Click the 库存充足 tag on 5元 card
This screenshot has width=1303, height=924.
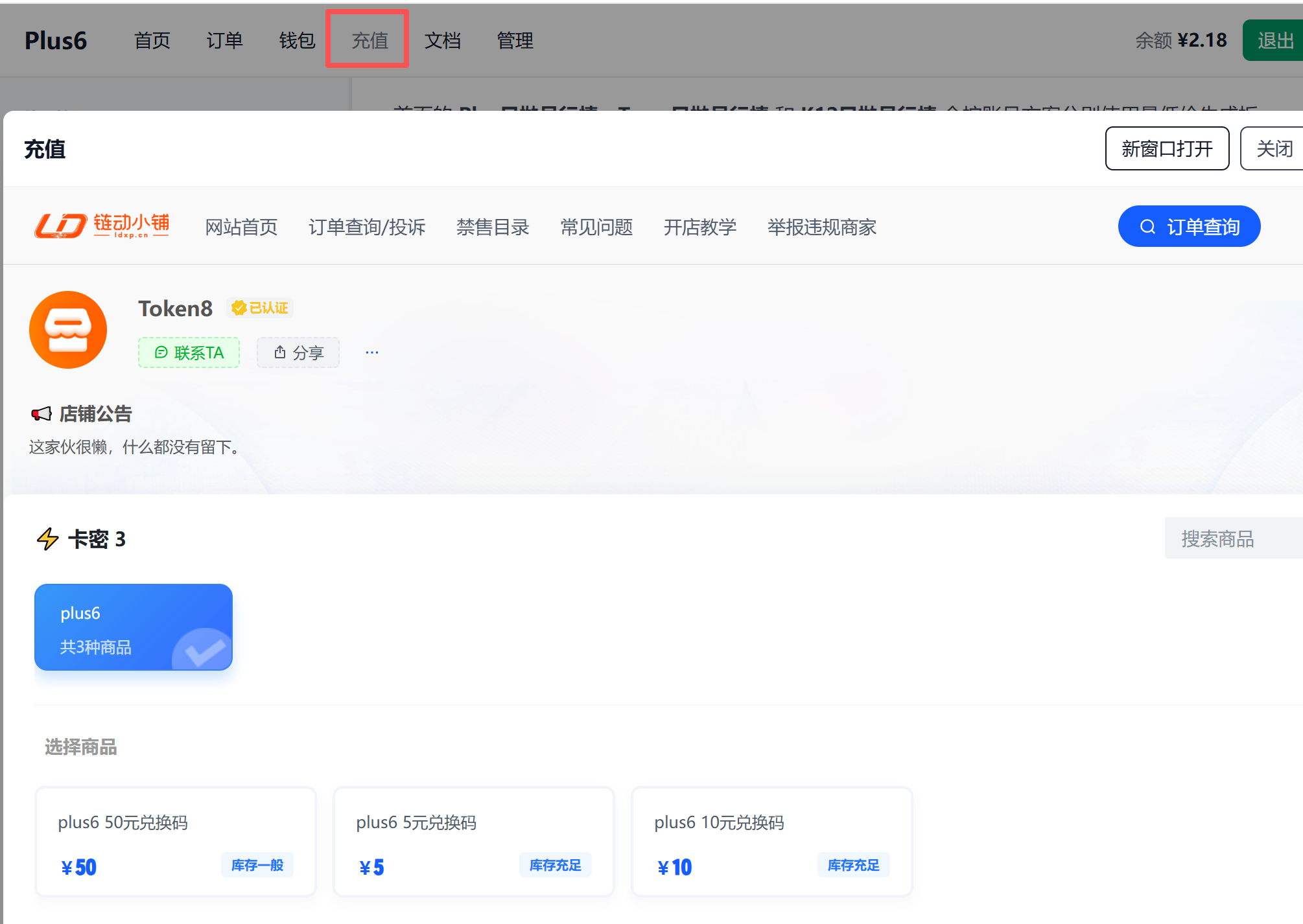[556, 865]
